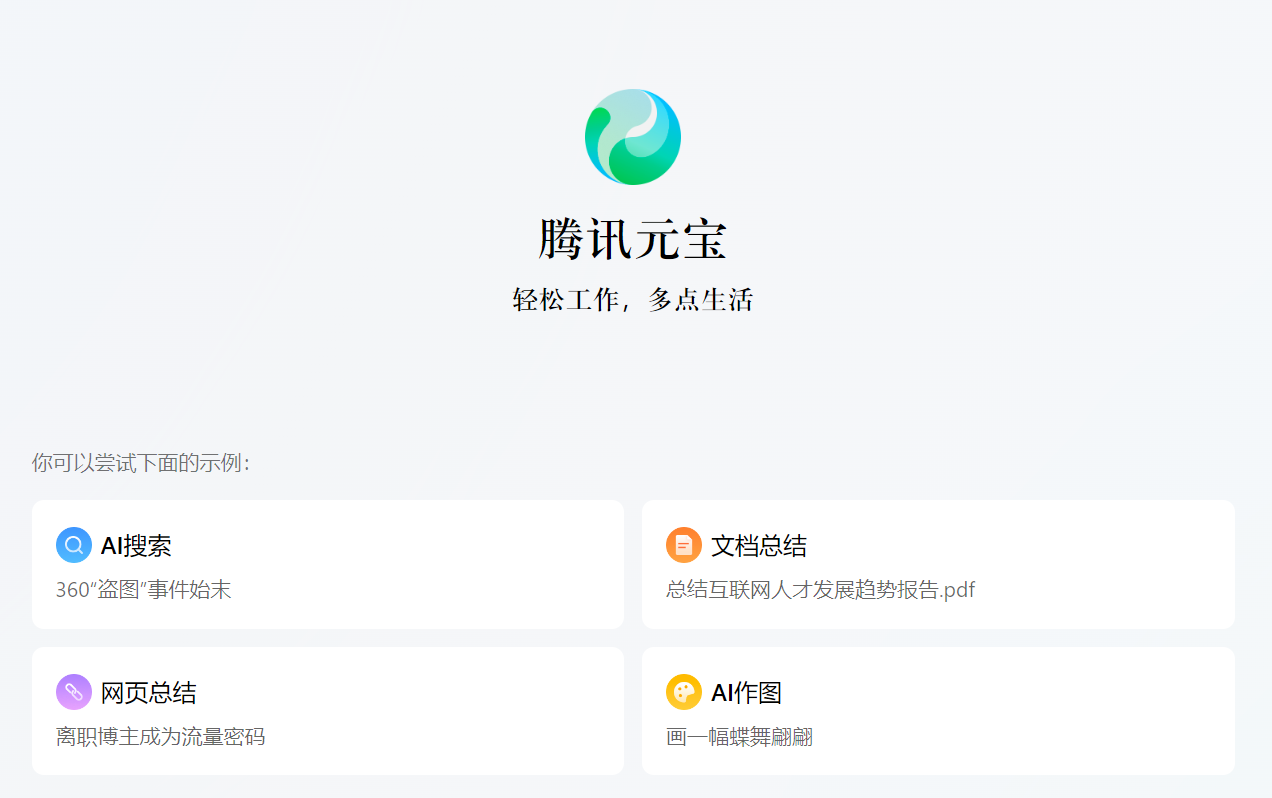Click the 你可以尝试下面的示例 label
The width and height of the screenshot is (1272, 798).
coord(140,462)
